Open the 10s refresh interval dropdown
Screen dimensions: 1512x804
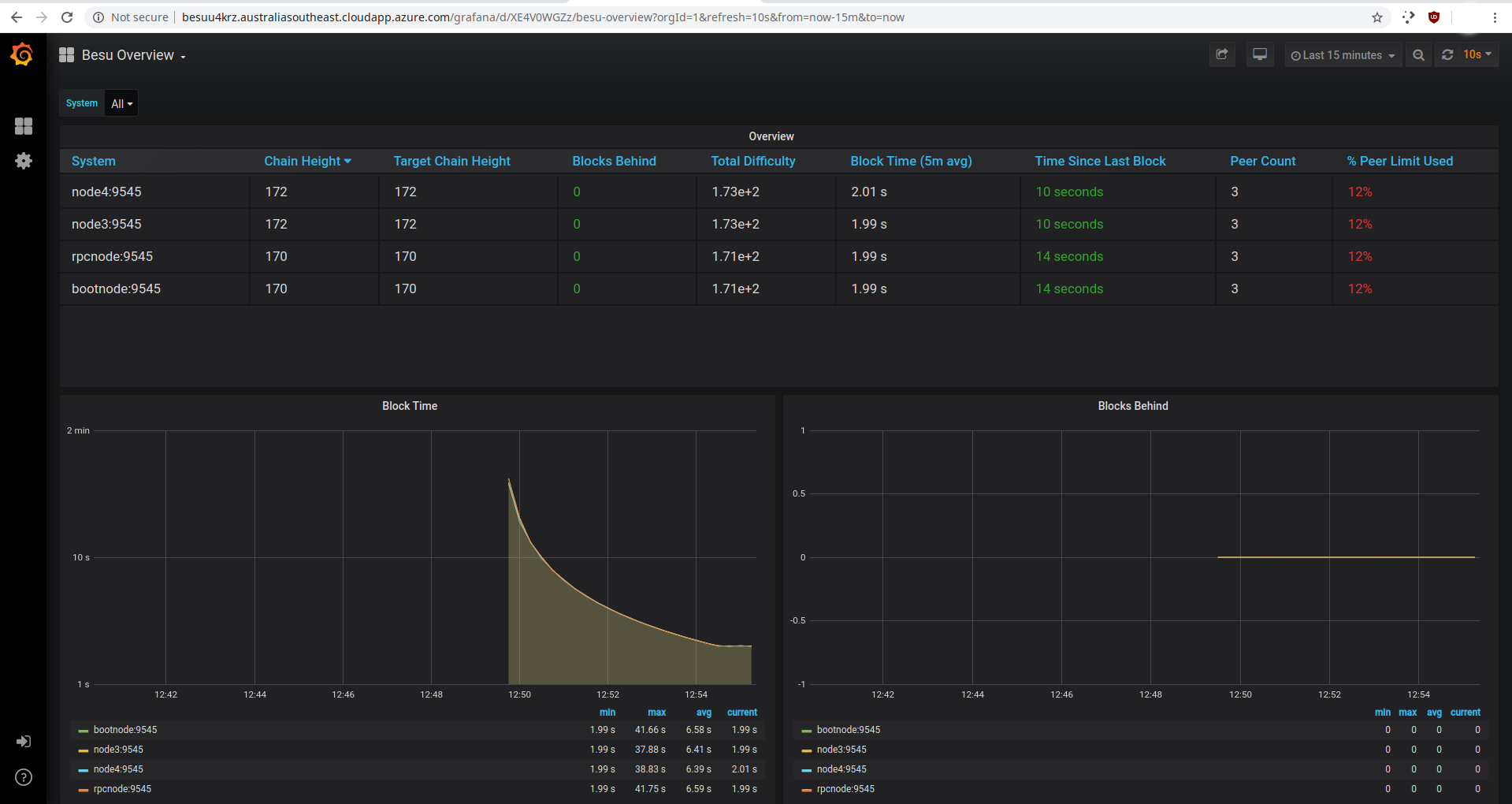coord(1474,54)
